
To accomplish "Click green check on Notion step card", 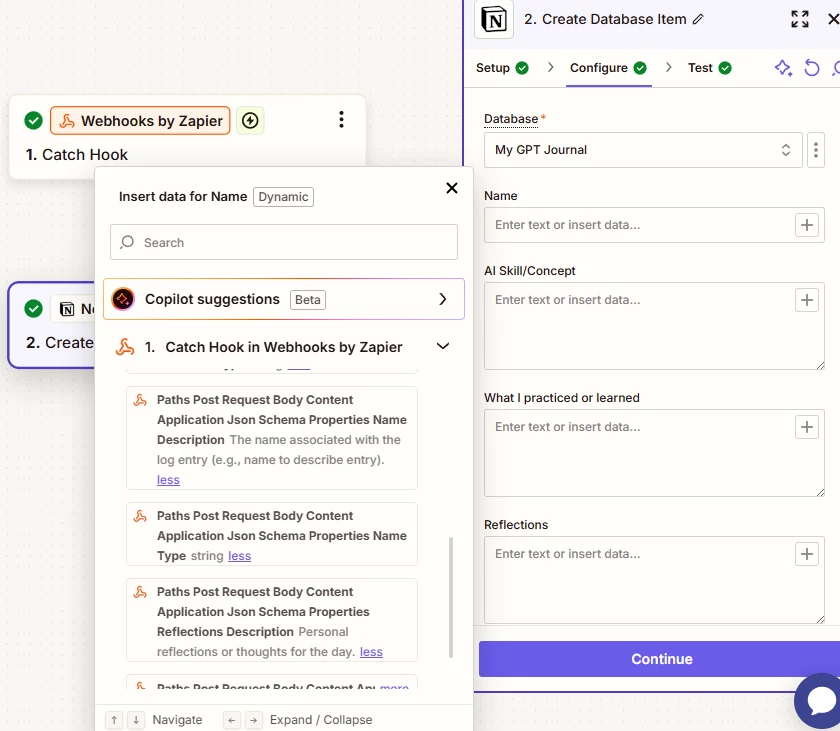I will pyautogui.click(x=33, y=308).
